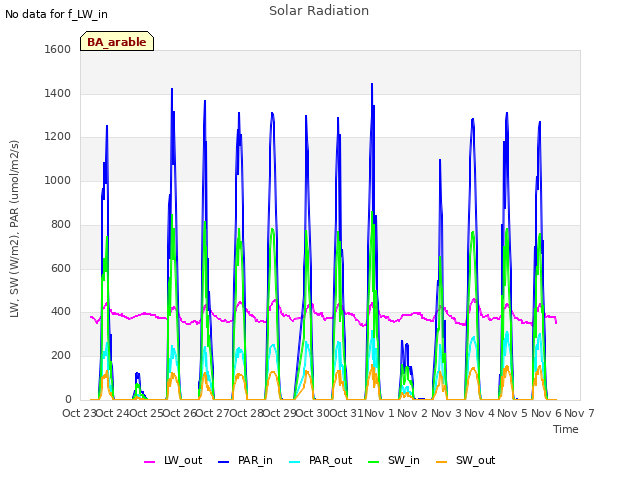Click the 'No data for f_LW_in' message
Viewport: 640px width, 480px height.
(x=56, y=14)
